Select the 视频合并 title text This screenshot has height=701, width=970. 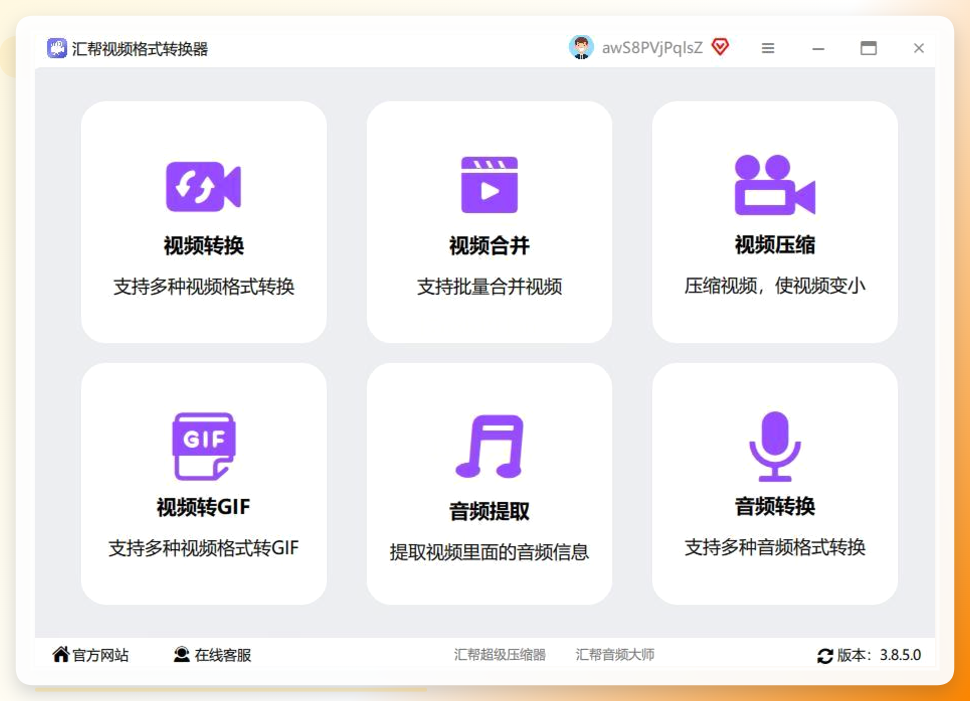(x=489, y=246)
